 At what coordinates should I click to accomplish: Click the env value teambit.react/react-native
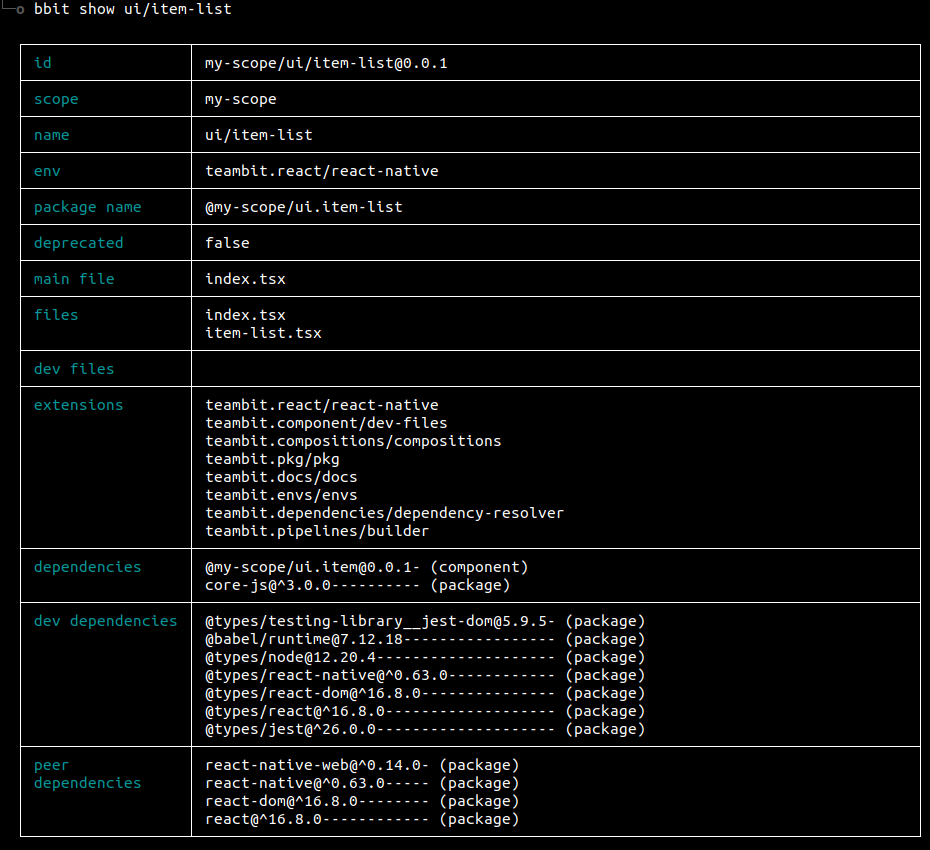point(320,170)
